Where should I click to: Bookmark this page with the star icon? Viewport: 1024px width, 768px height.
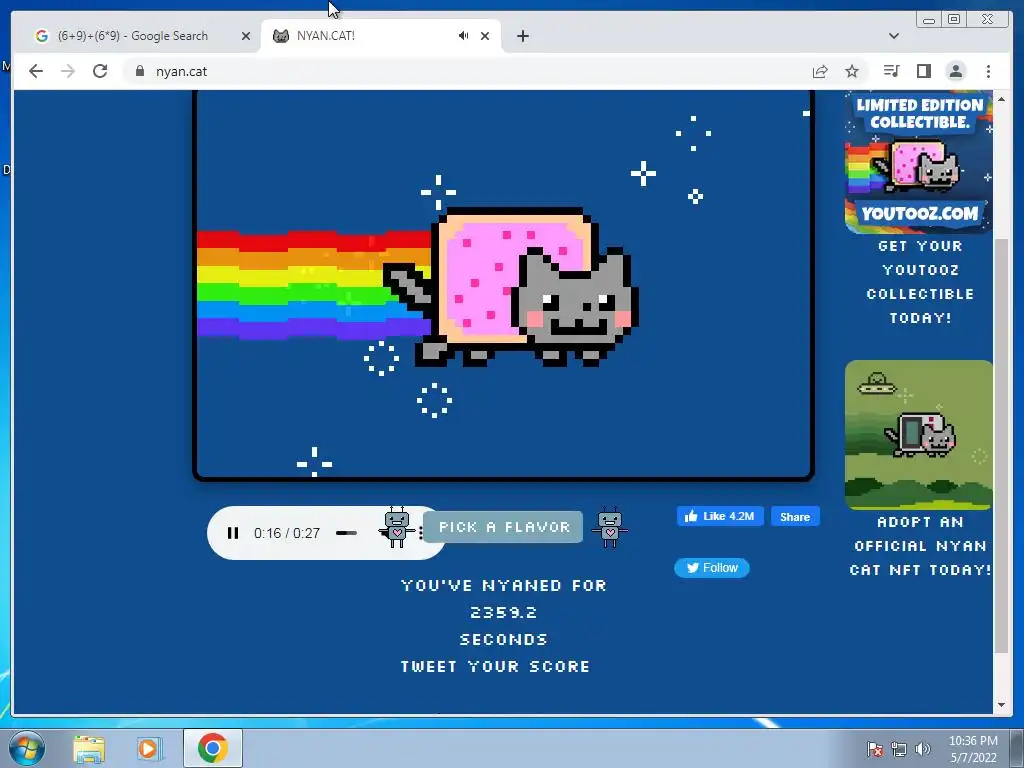pos(852,71)
